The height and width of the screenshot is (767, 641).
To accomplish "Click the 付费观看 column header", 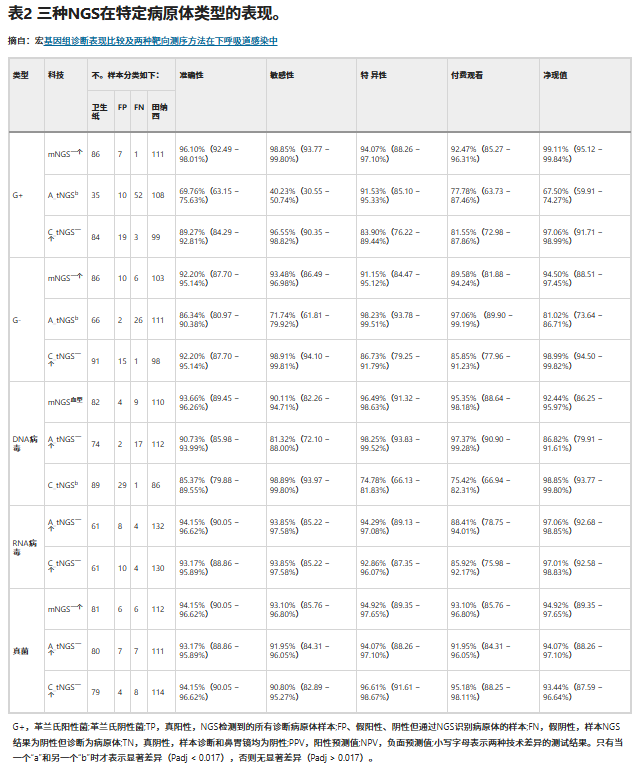I will [x=469, y=76].
